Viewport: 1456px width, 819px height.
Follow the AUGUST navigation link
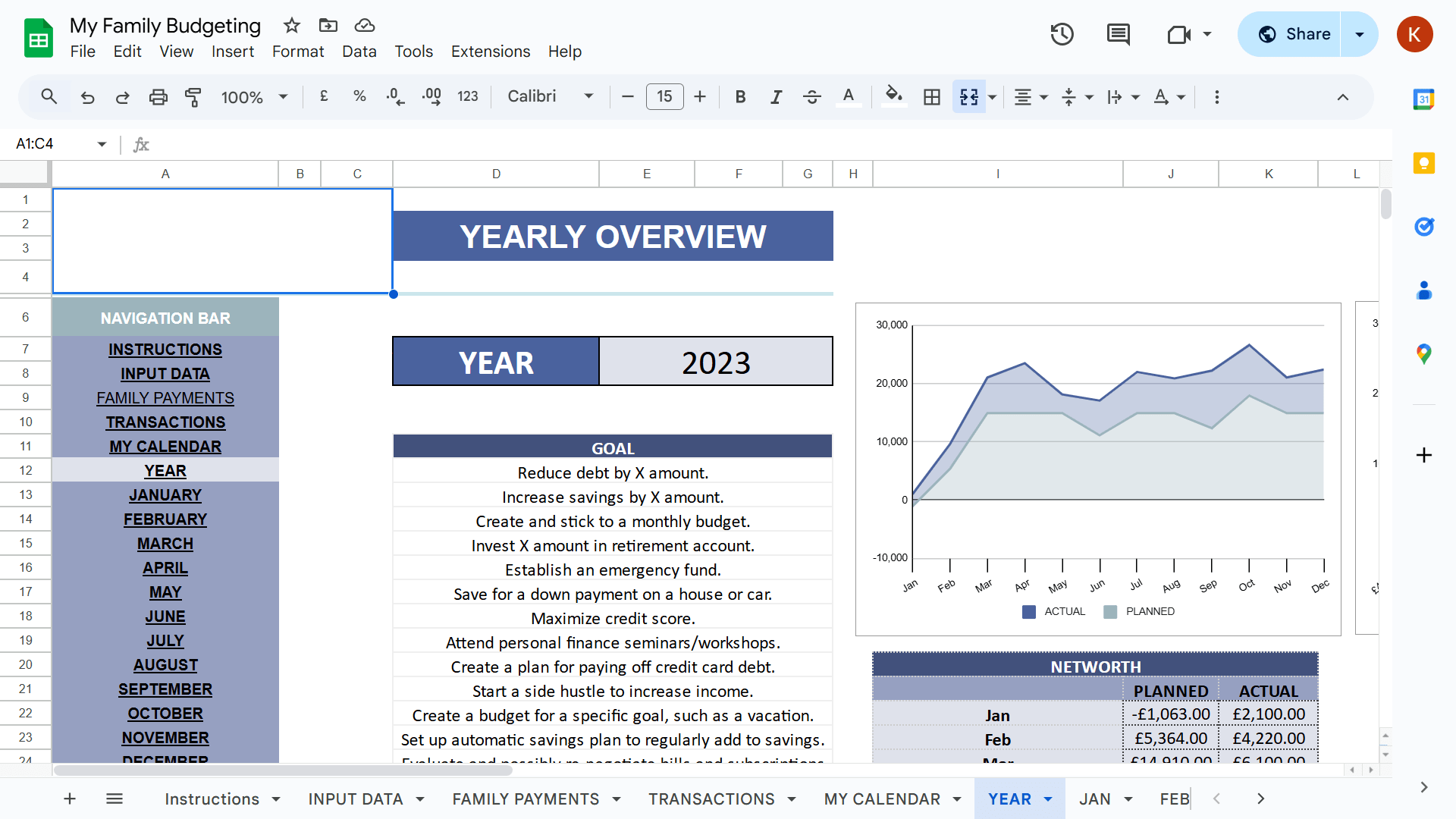click(x=165, y=665)
